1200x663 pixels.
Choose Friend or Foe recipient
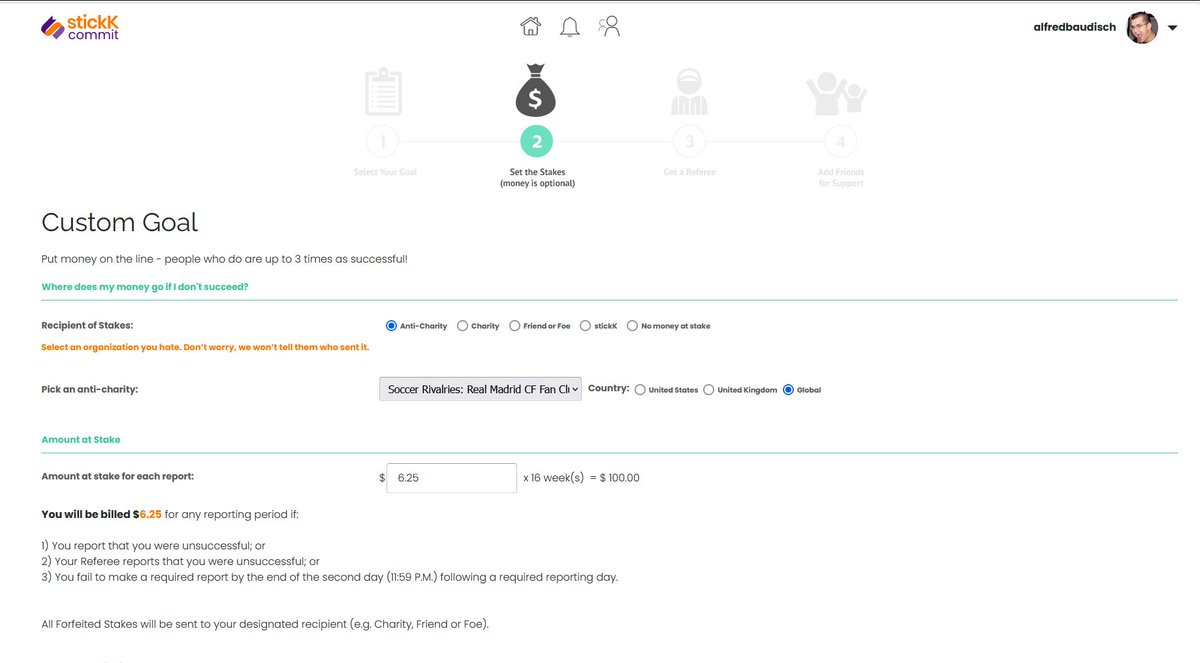click(x=514, y=326)
